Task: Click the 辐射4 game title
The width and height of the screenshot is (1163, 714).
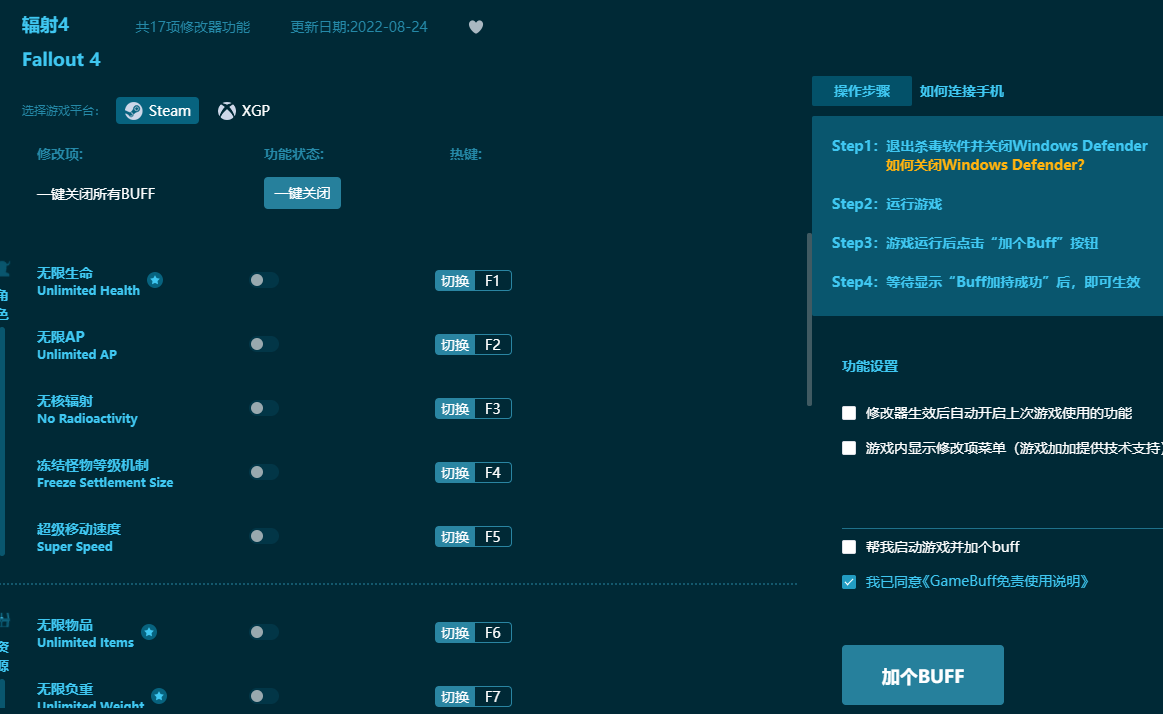Action: click(45, 25)
